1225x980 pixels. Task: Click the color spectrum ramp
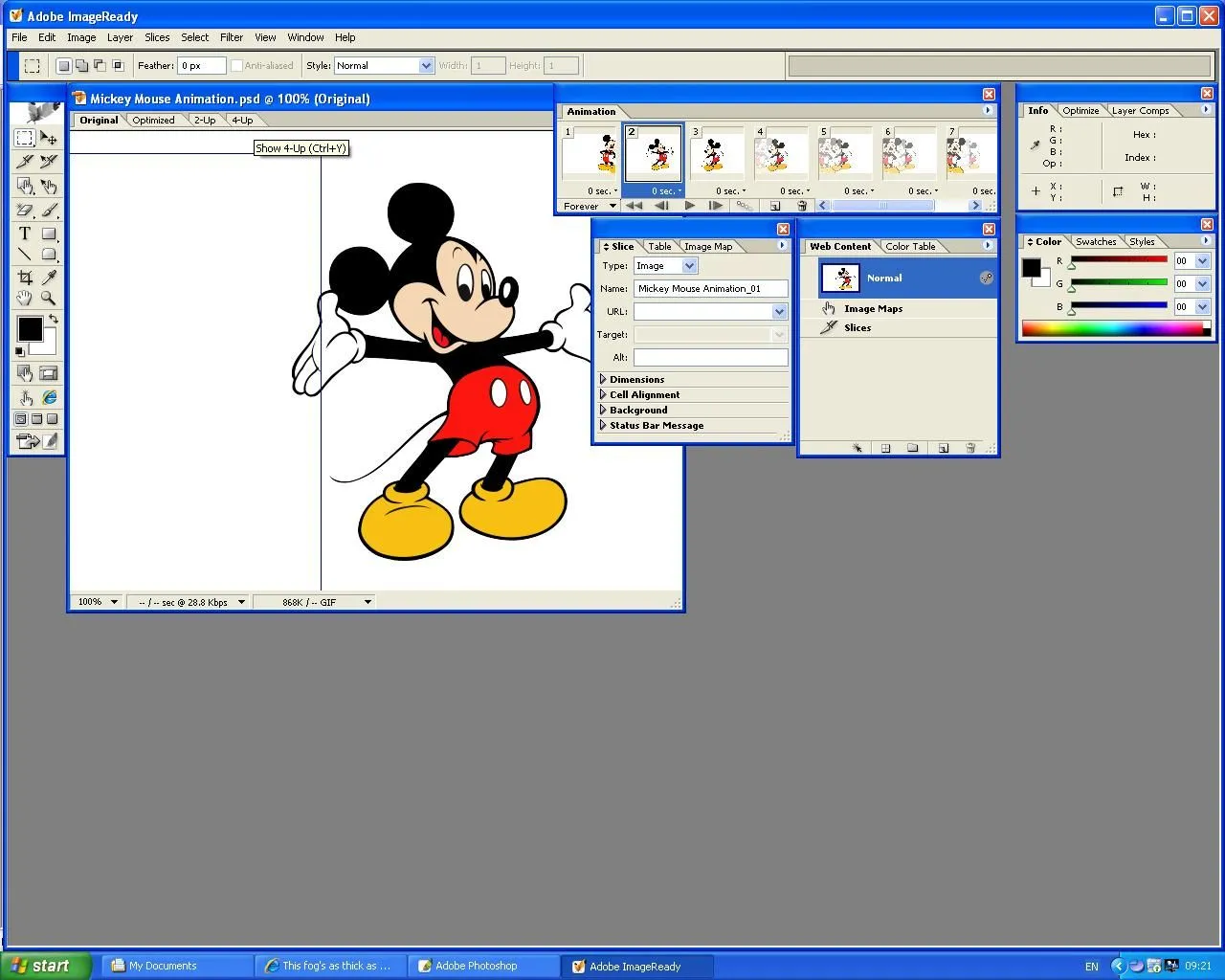click(1110, 329)
